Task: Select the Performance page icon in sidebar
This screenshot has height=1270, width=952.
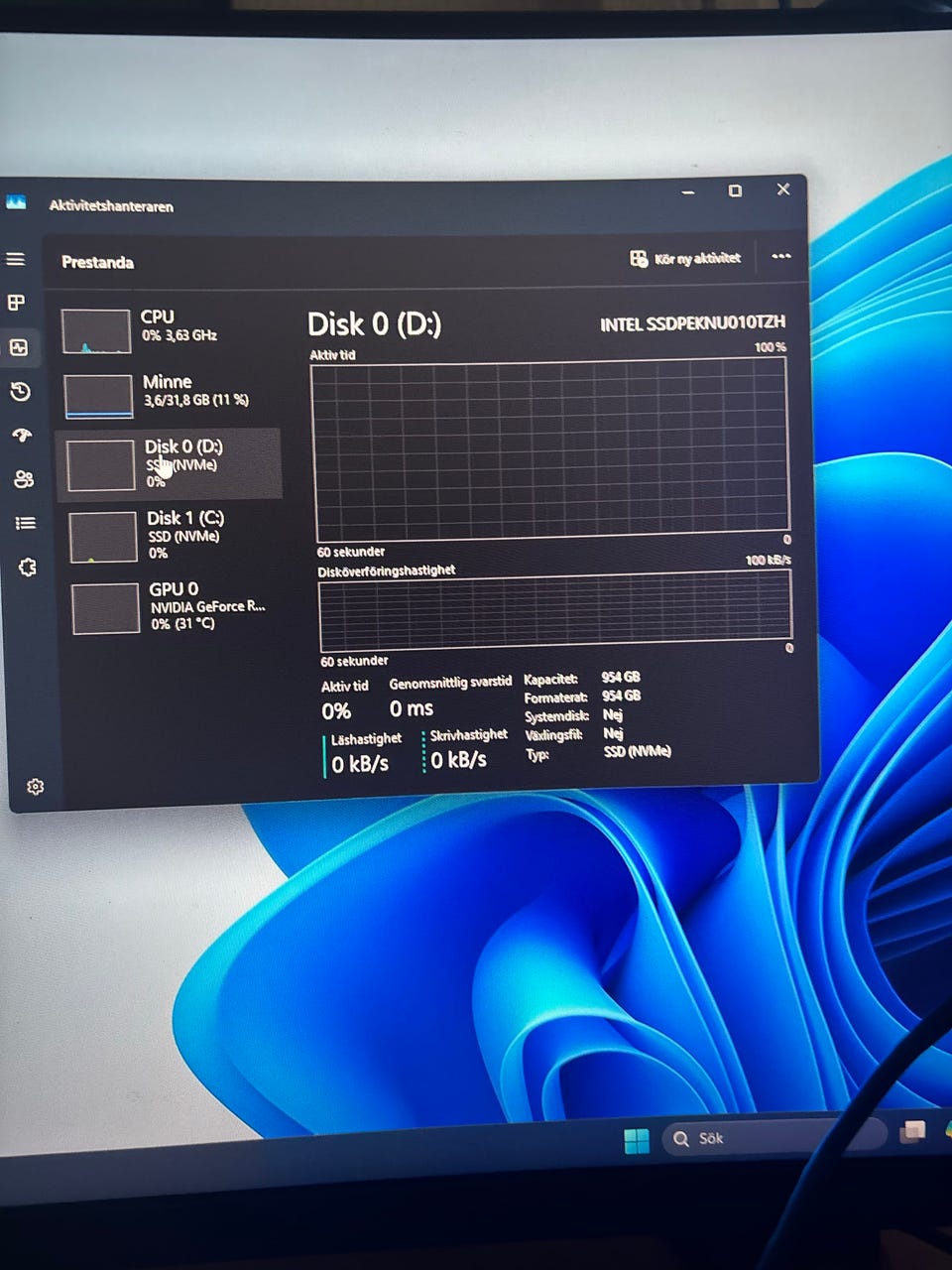Action: coord(19,347)
